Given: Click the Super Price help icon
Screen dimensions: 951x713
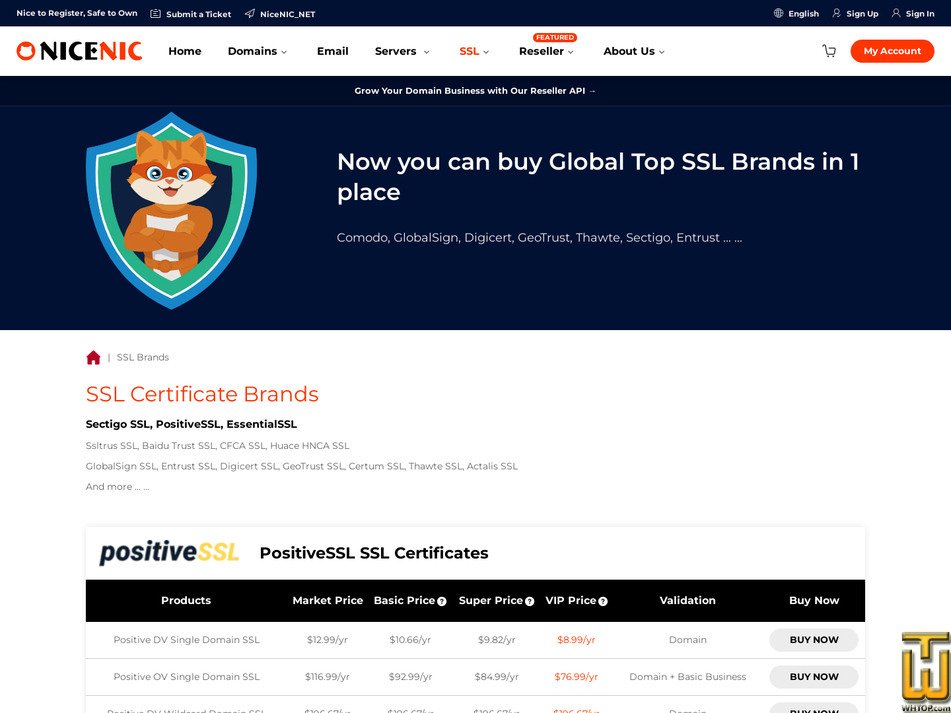Looking at the screenshot, I should [529, 601].
